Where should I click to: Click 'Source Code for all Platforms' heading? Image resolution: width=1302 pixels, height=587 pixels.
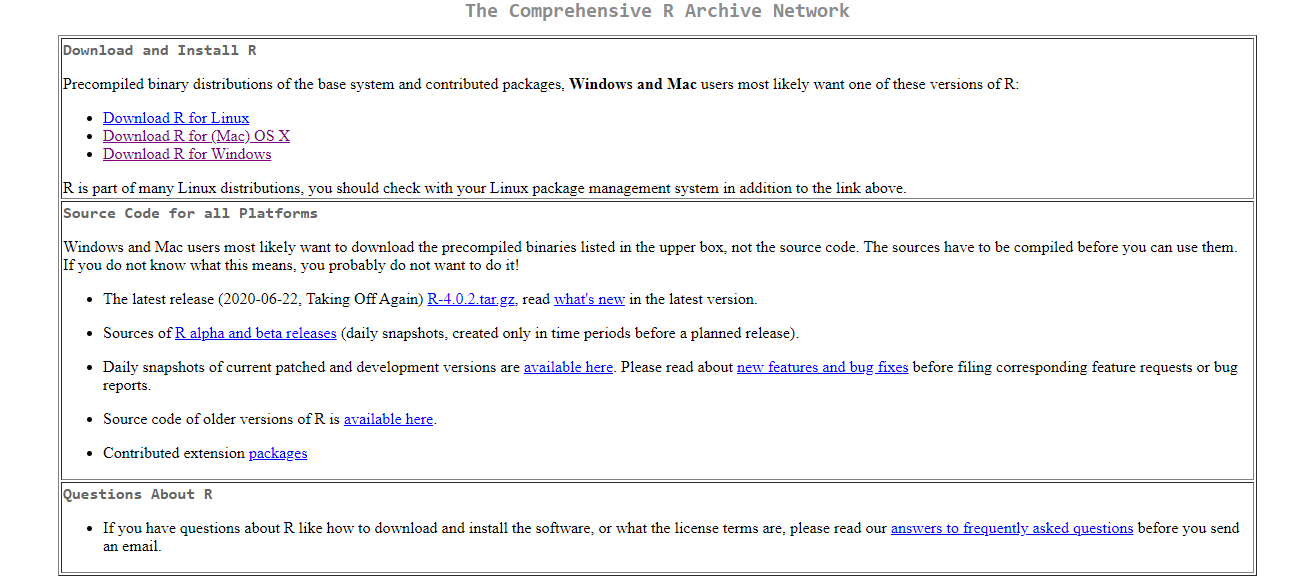190,213
